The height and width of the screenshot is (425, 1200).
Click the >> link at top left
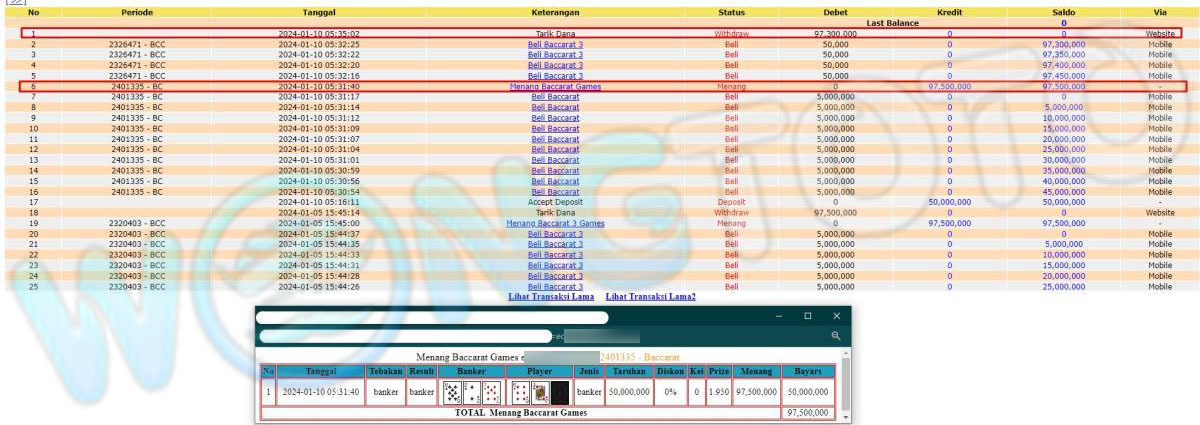coord(15,3)
